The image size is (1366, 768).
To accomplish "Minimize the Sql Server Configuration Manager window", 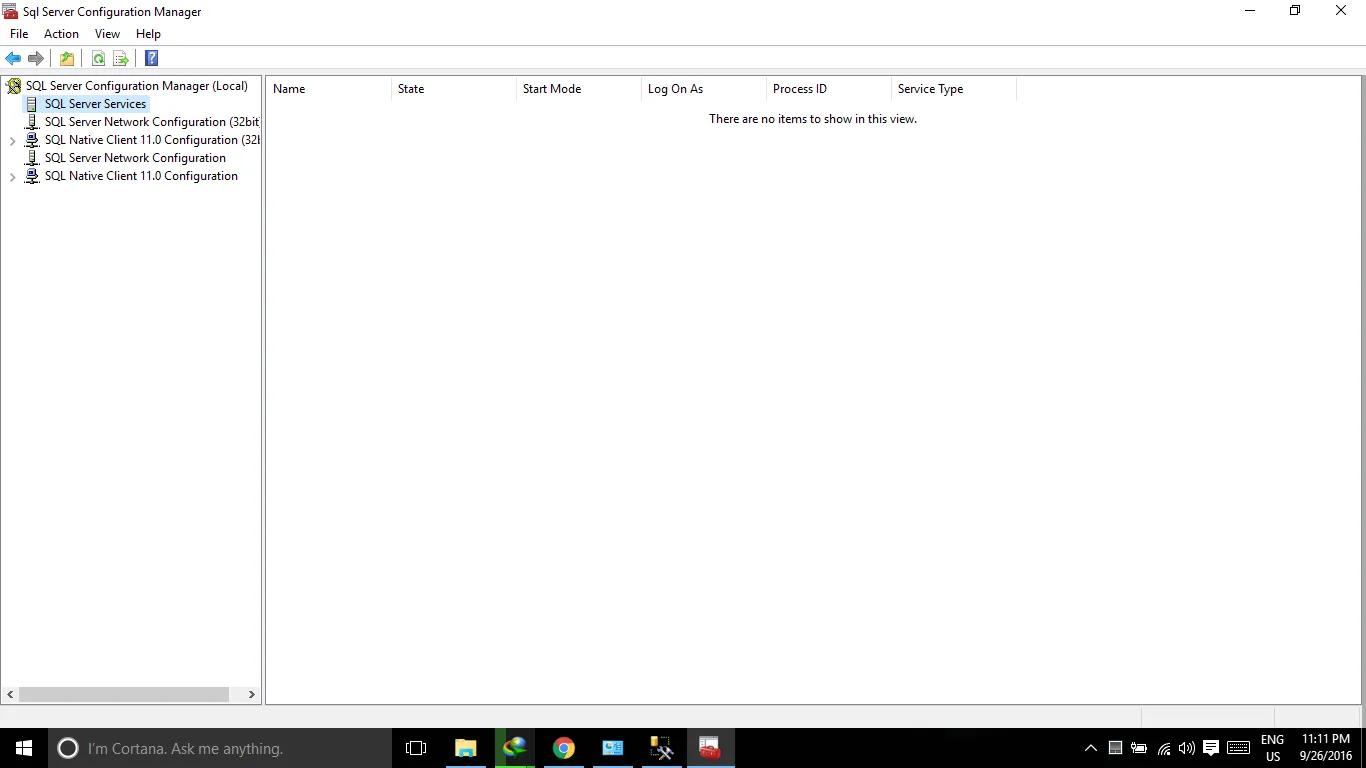I will tap(1250, 11).
